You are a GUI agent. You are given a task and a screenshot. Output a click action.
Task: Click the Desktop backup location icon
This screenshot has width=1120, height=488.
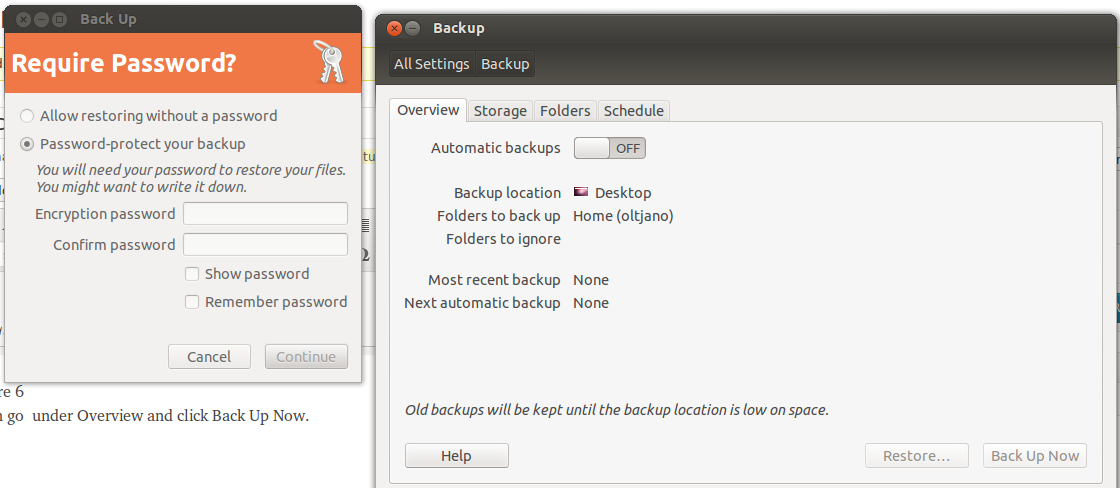581,192
